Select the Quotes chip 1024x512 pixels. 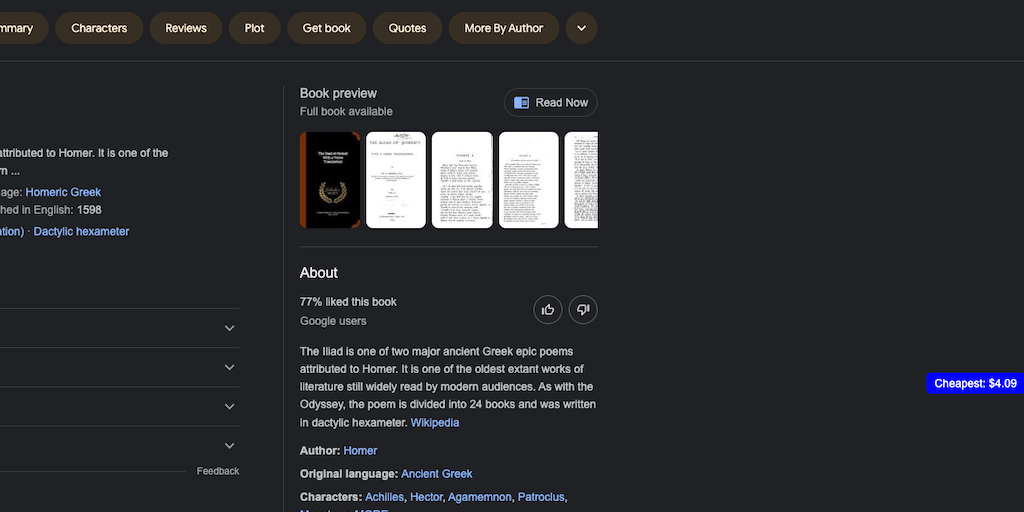point(407,28)
